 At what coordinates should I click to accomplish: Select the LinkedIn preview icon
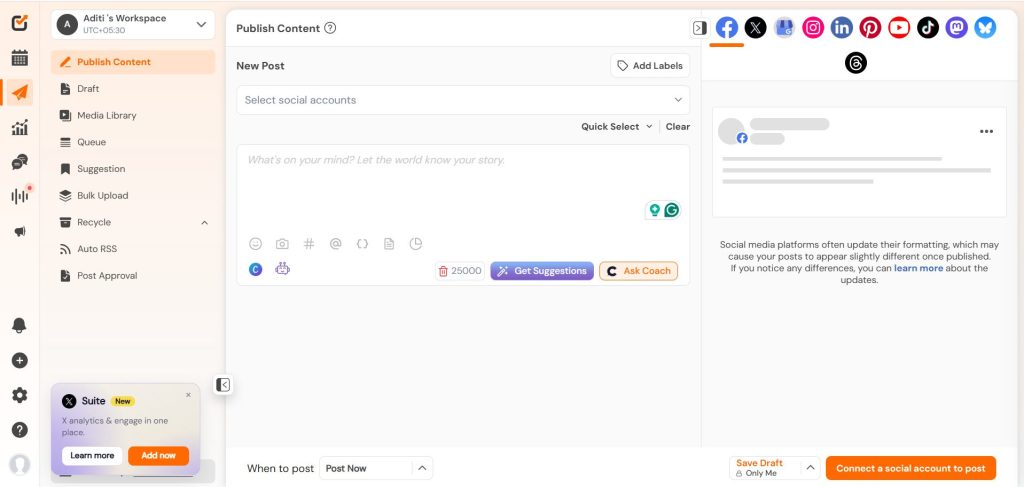click(x=842, y=27)
